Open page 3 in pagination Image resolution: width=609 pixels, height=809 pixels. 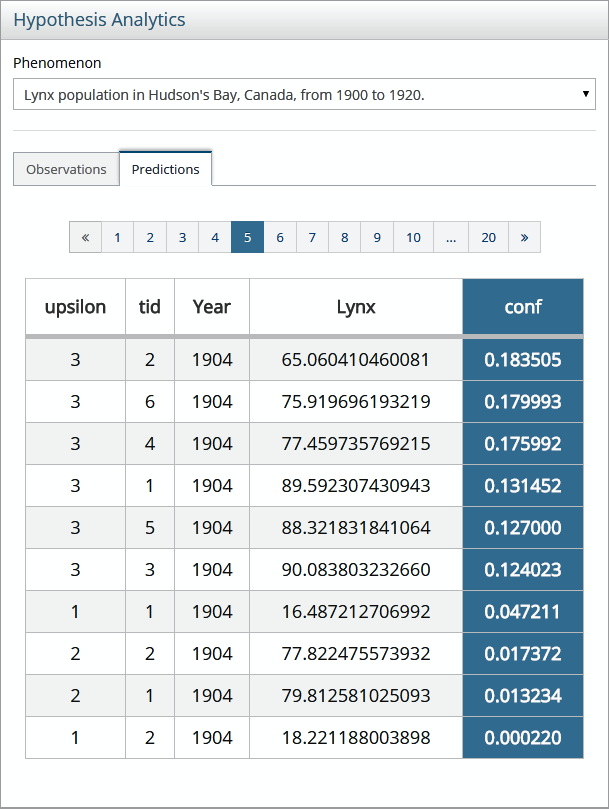pos(182,237)
